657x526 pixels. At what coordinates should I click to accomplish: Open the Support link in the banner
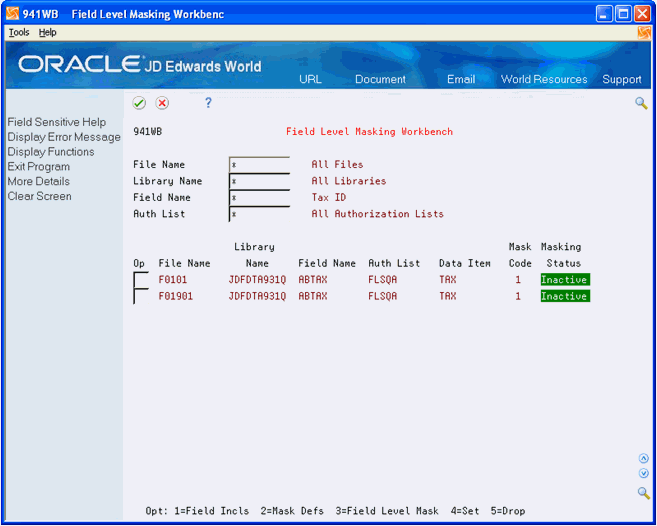pyautogui.click(x=622, y=79)
